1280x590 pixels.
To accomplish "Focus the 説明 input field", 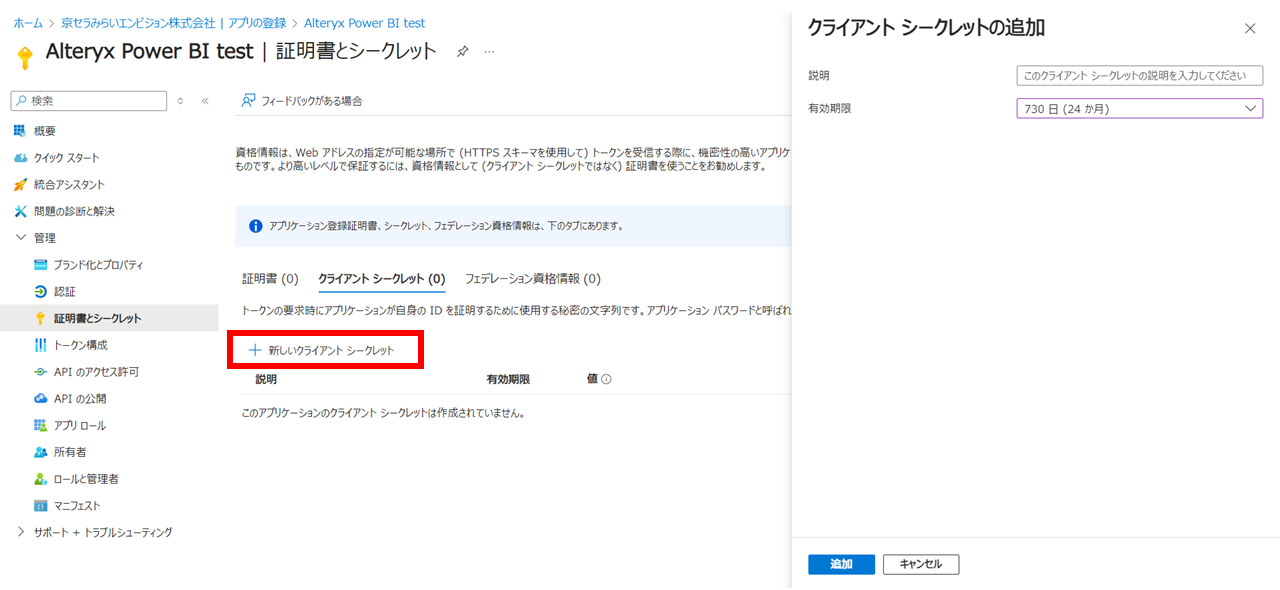I will click(x=1140, y=76).
